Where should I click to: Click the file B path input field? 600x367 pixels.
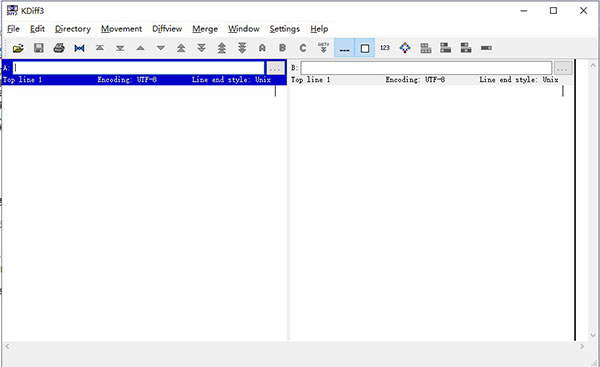pyautogui.click(x=426, y=68)
